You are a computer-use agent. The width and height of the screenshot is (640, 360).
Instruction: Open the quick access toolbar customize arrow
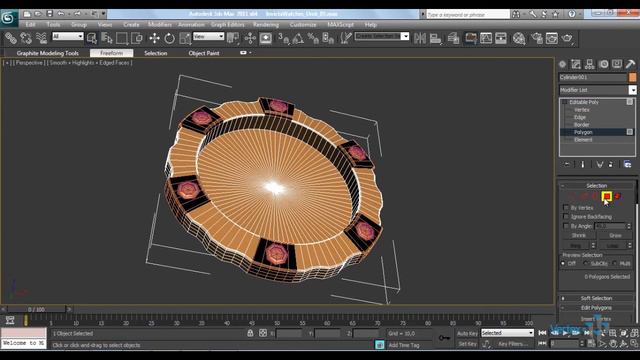click(103, 14)
